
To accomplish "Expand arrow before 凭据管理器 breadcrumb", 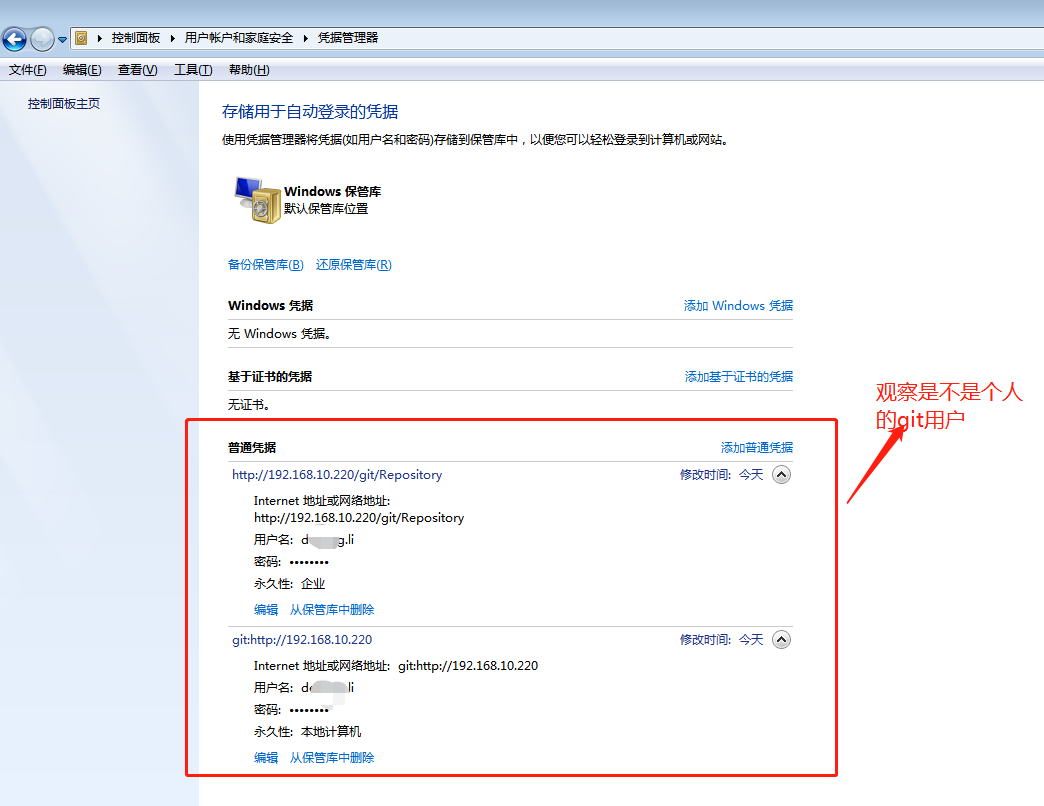I will point(306,38).
